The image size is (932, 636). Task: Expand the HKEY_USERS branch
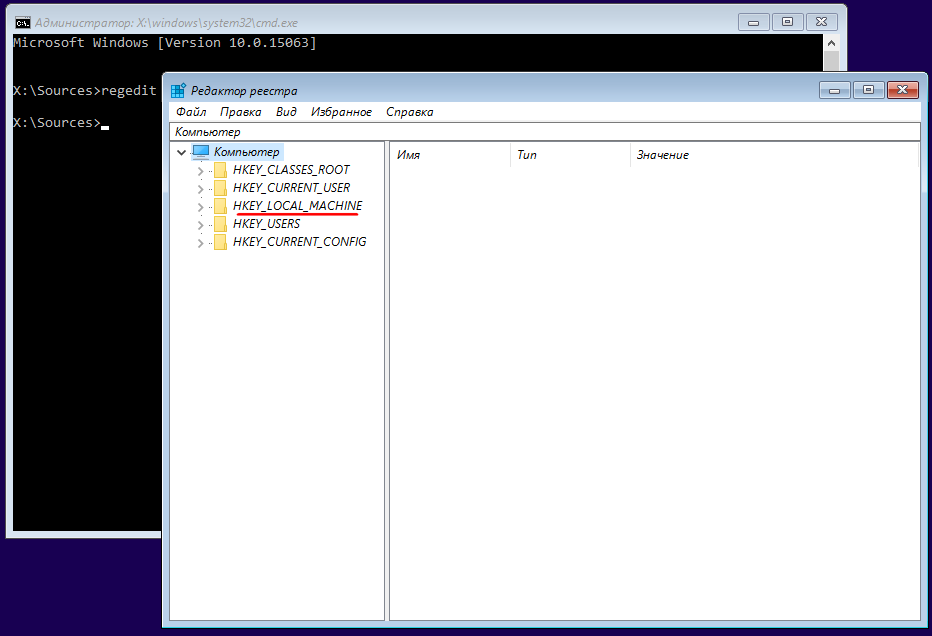tap(200, 225)
